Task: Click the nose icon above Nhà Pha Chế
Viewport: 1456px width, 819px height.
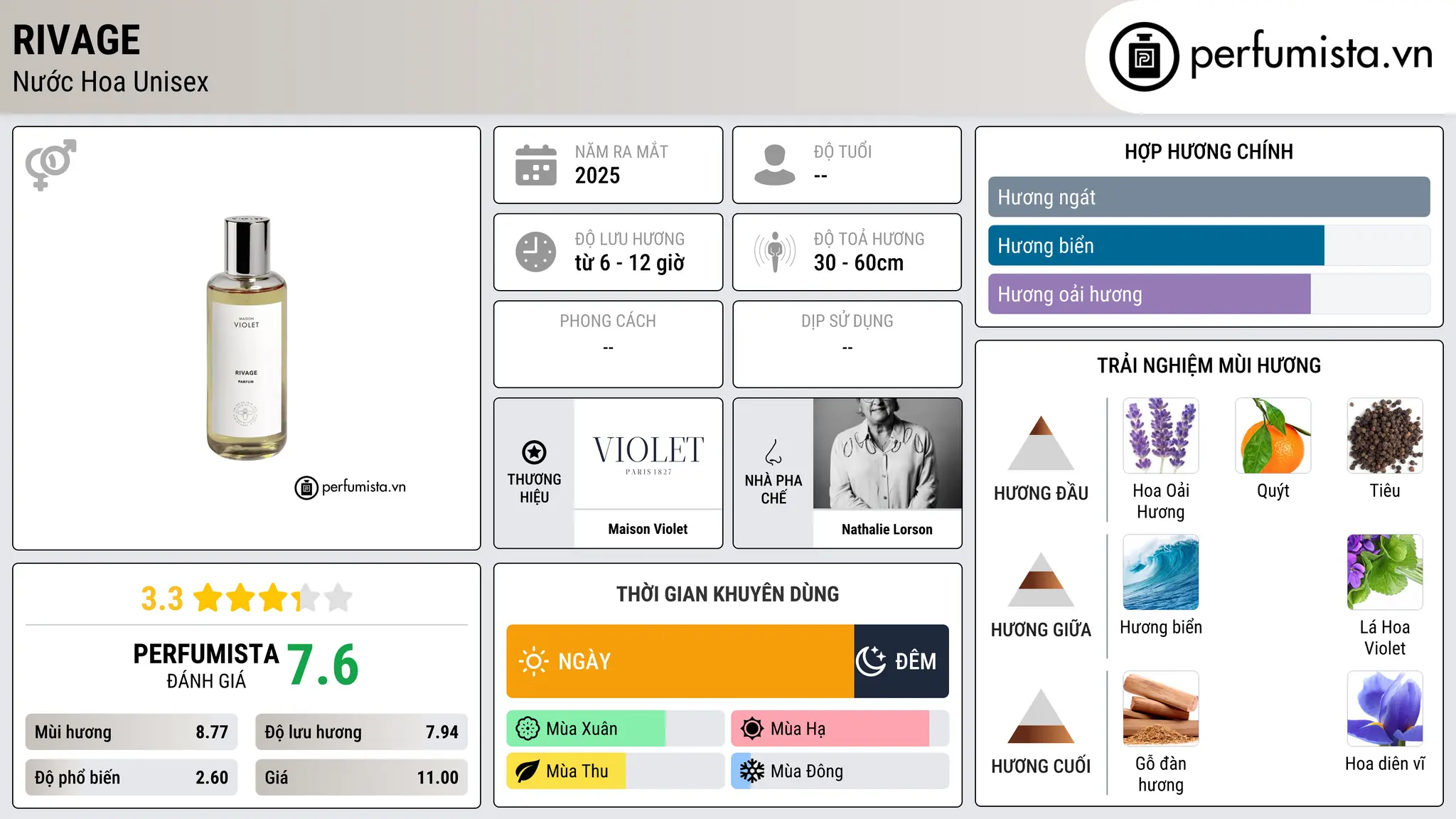Action: [773, 452]
